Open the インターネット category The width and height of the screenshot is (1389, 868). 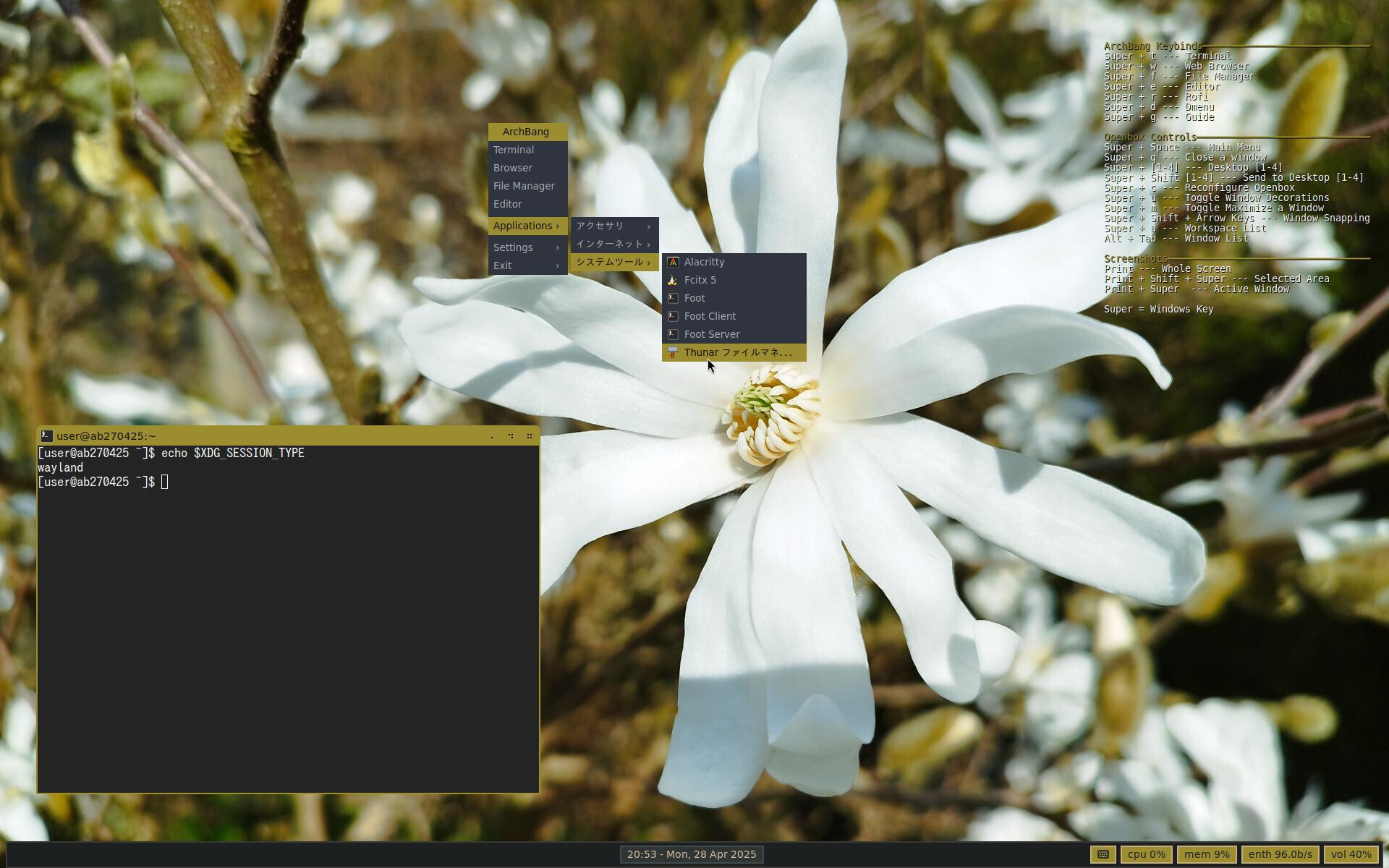pos(614,244)
